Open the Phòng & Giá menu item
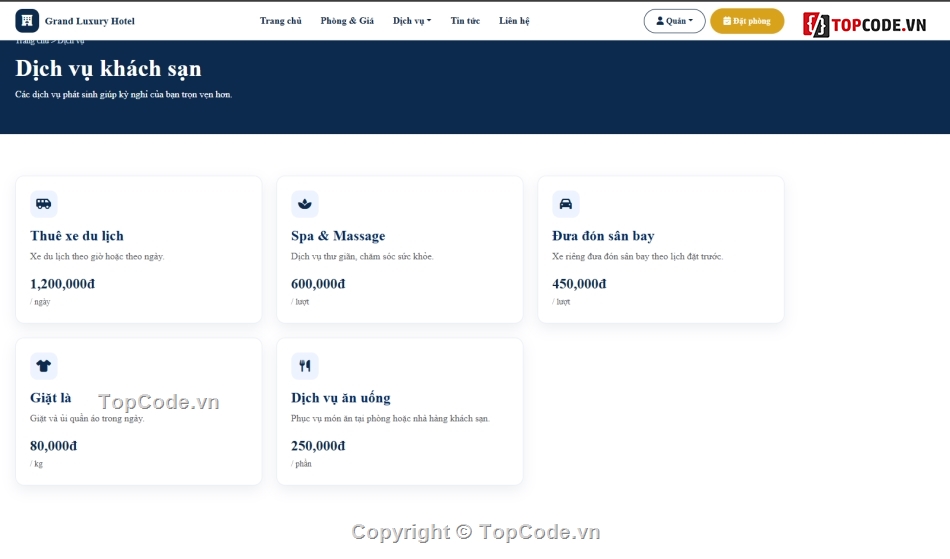Viewport: 950px width, 559px height. tap(347, 21)
